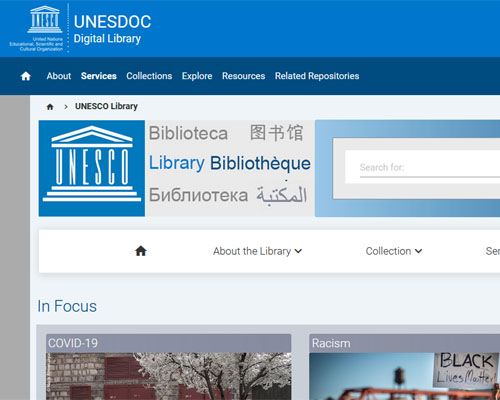Go to home via the navbar house icon
This screenshot has height=400, width=500.
[26, 76]
